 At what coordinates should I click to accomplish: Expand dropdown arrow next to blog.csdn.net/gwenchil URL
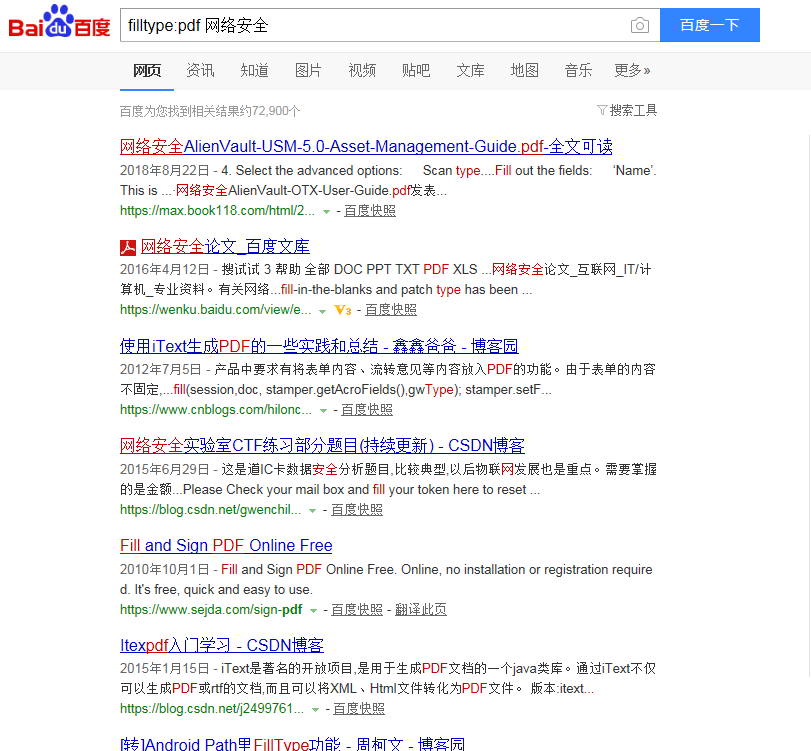click(x=312, y=510)
